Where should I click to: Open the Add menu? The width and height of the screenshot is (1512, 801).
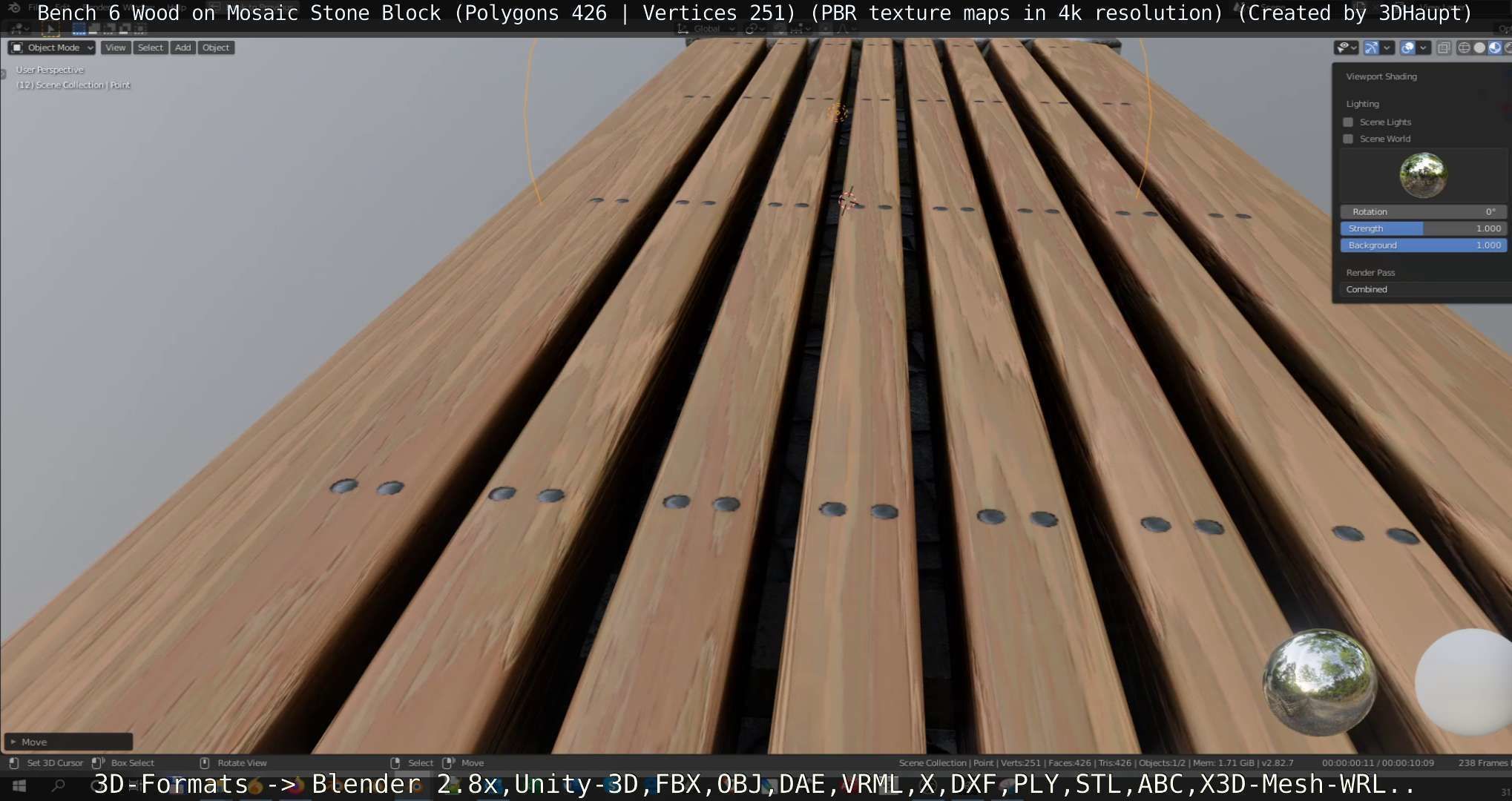[x=183, y=47]
